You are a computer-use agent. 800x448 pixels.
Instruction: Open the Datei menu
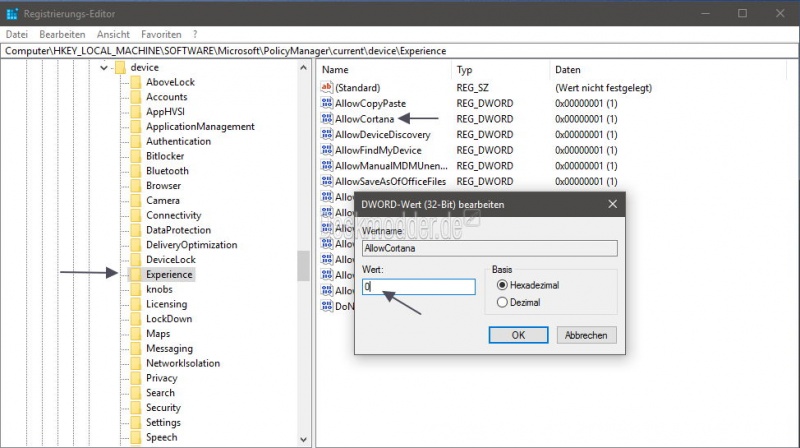(x=16, y=35)
